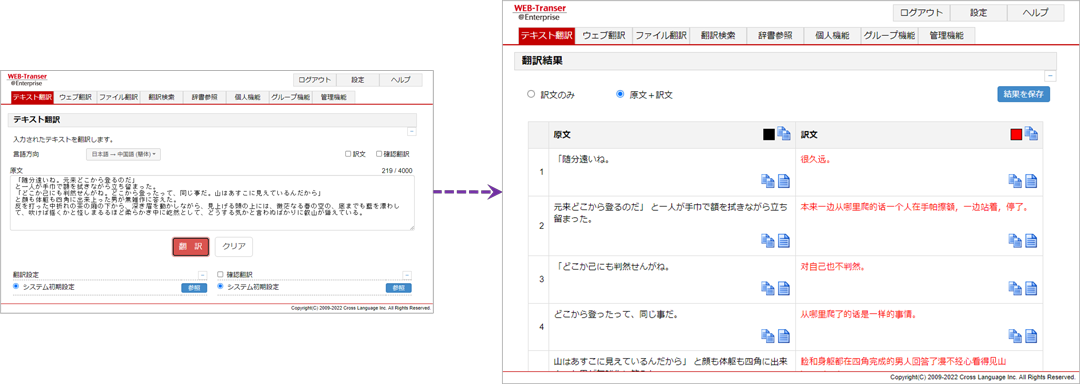Click copy icon for translation 很久远。
The image size is (1080, 384).
click(x=1015, y=181)
